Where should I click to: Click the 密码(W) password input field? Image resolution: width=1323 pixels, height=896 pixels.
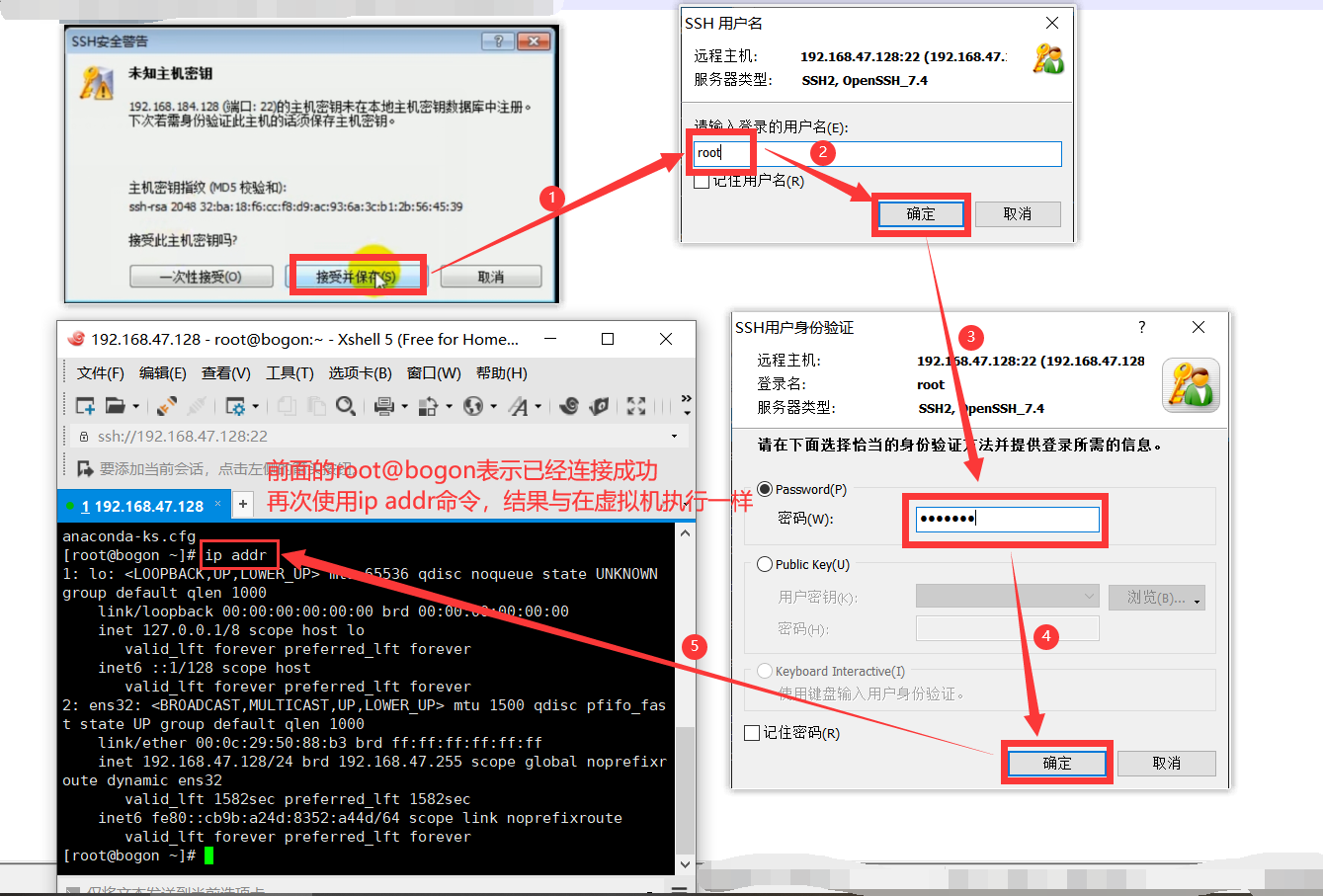point(1007,519)
